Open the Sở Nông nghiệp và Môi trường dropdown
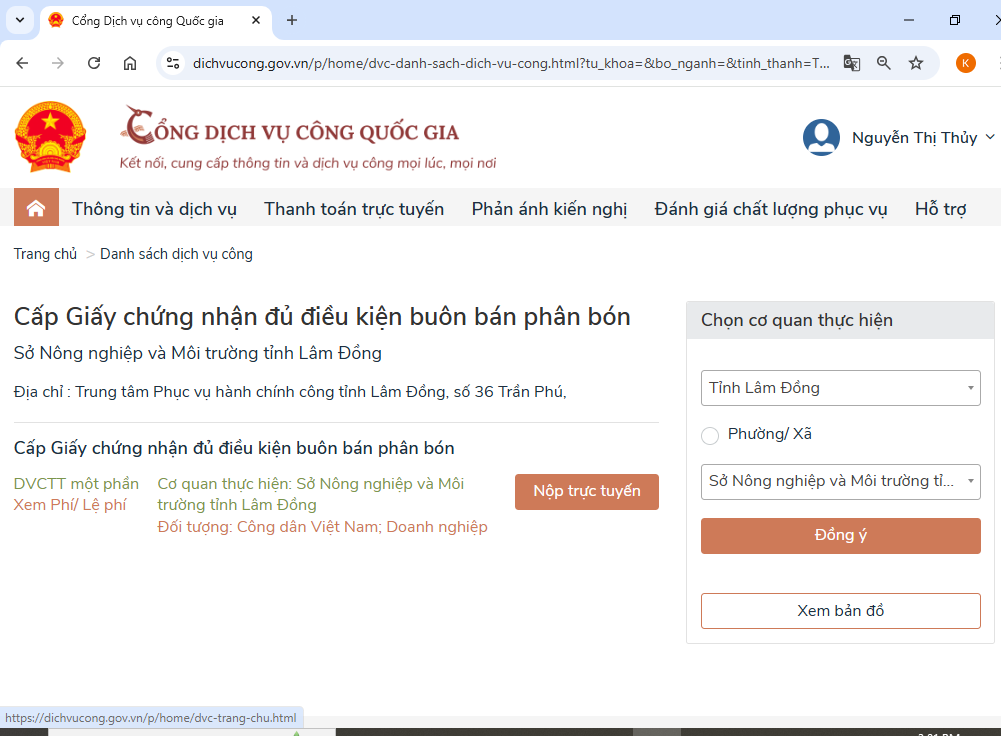This screenshot has height=736, width=1001. click(840, 481)
